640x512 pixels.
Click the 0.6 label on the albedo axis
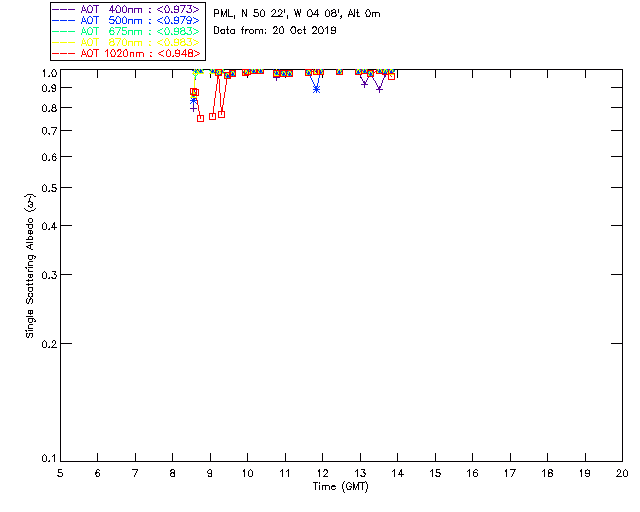(49, 157)
